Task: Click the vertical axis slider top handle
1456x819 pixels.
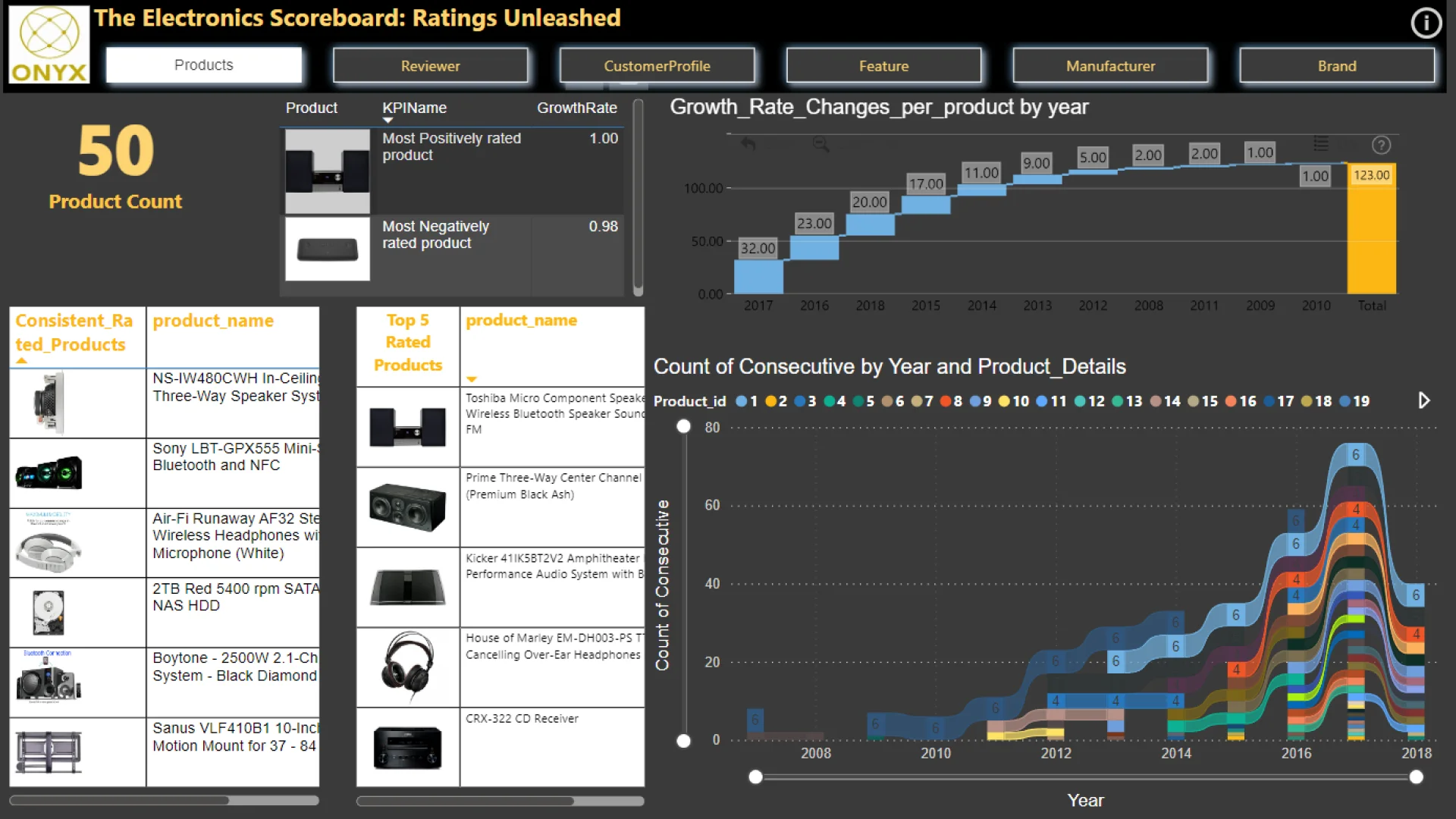Action: click(684, 426)
